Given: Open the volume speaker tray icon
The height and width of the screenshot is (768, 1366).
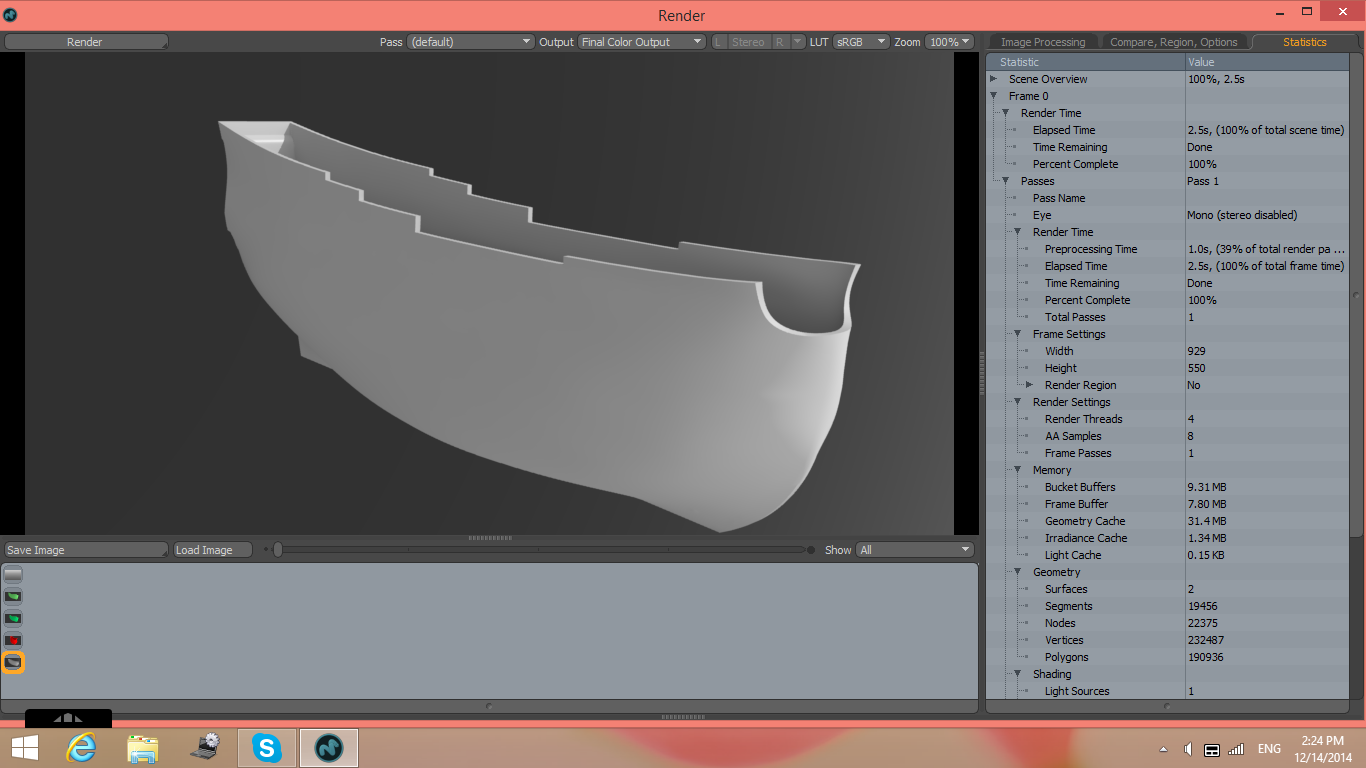Looking at the screenshot, I should coord(1187,749).
